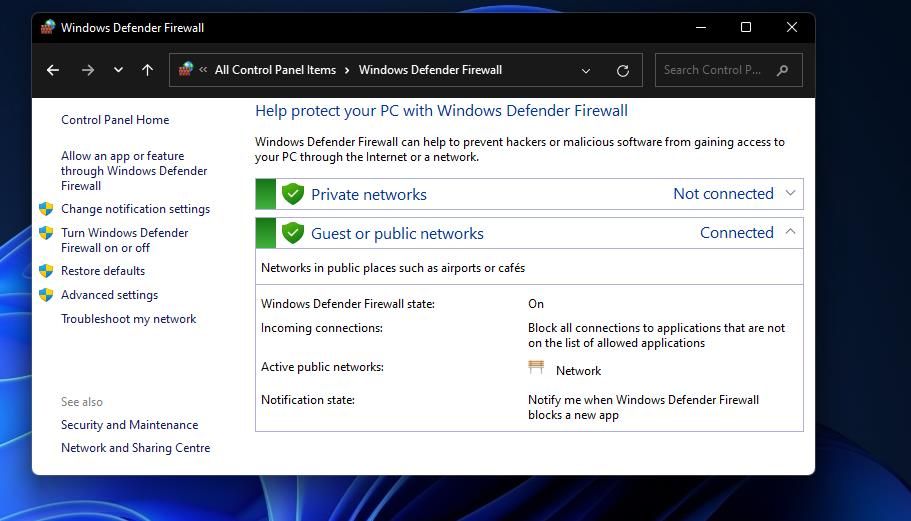Click the Search Control Panel field
911x521 pixels.
715,70
